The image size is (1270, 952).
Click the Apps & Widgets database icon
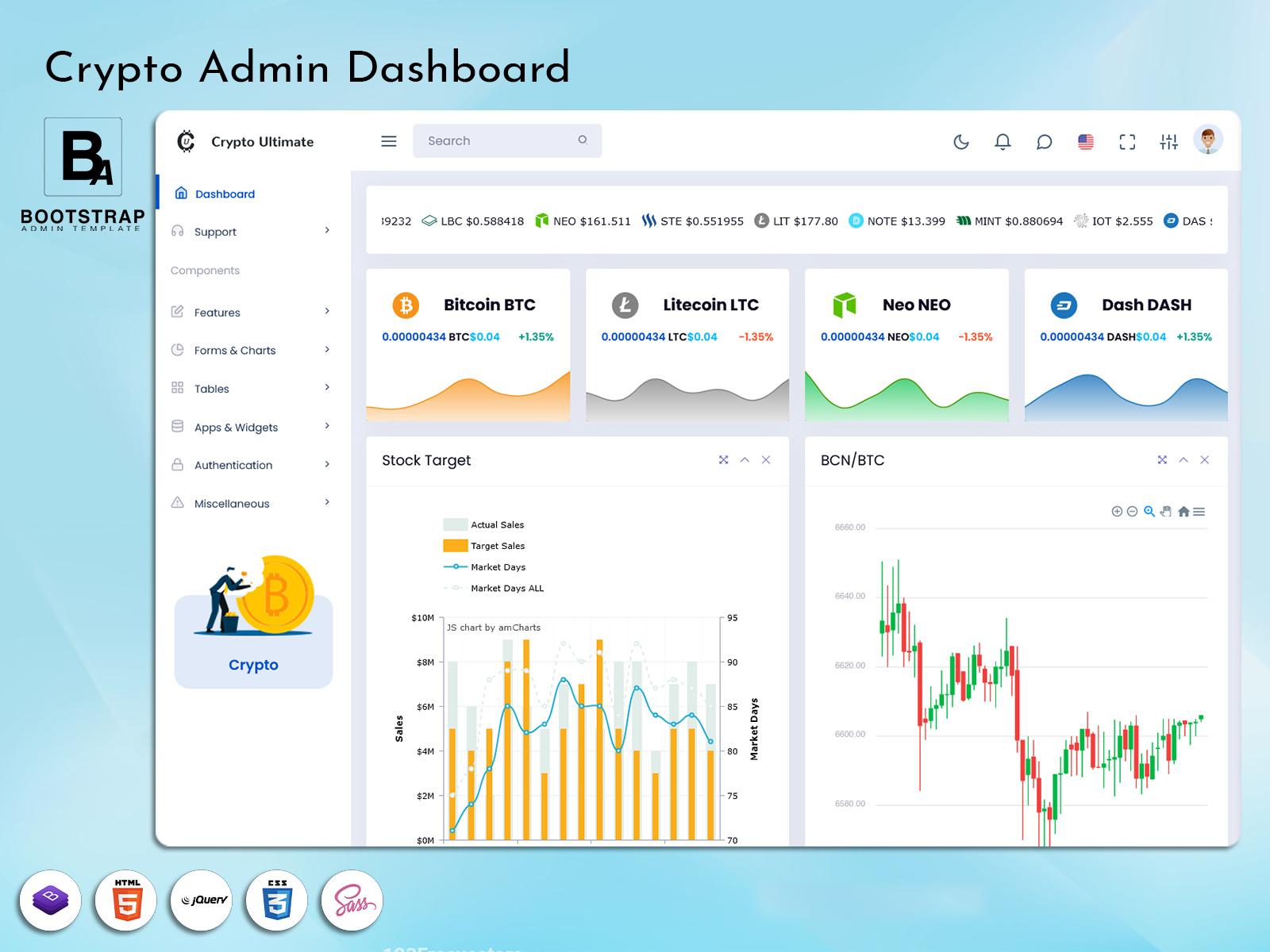[x=178, y=426]
